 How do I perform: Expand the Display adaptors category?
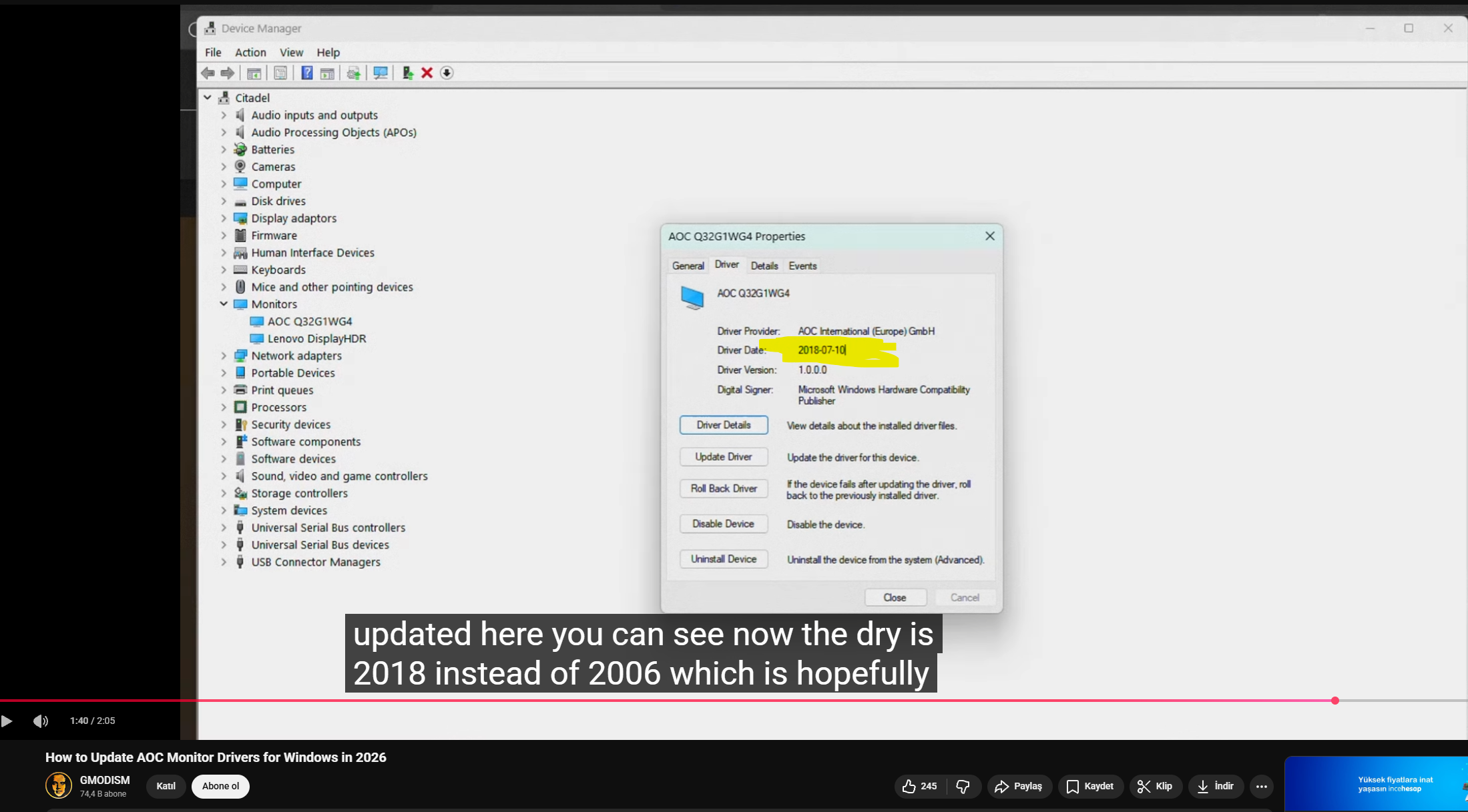click(224, 218)
